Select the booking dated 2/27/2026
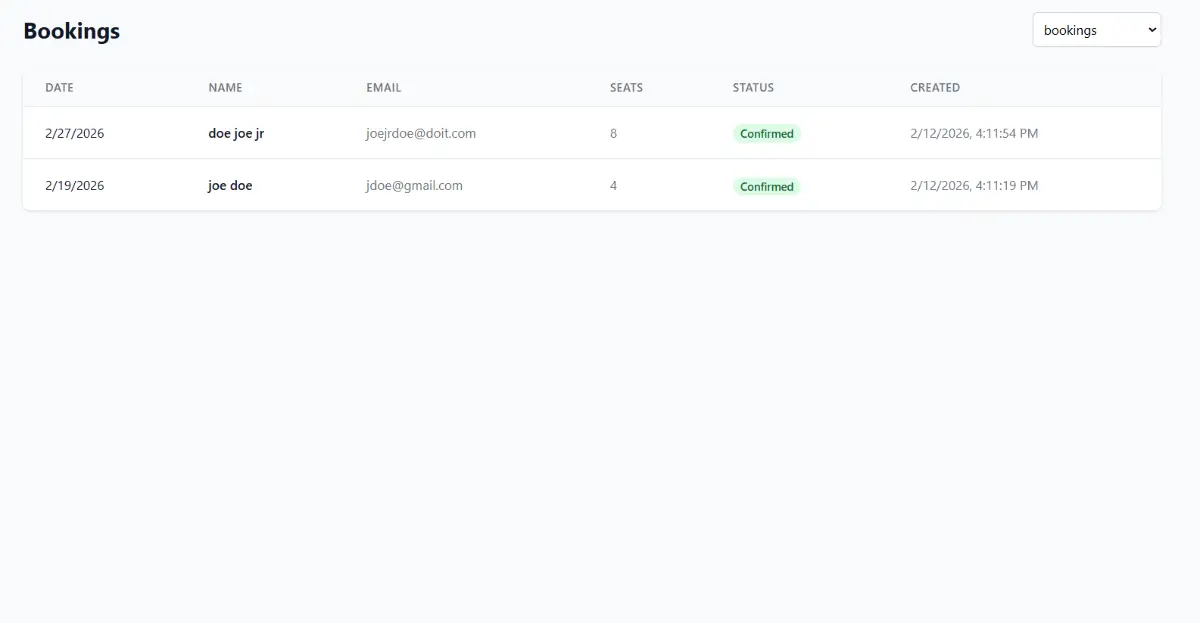 pos(74,133)
